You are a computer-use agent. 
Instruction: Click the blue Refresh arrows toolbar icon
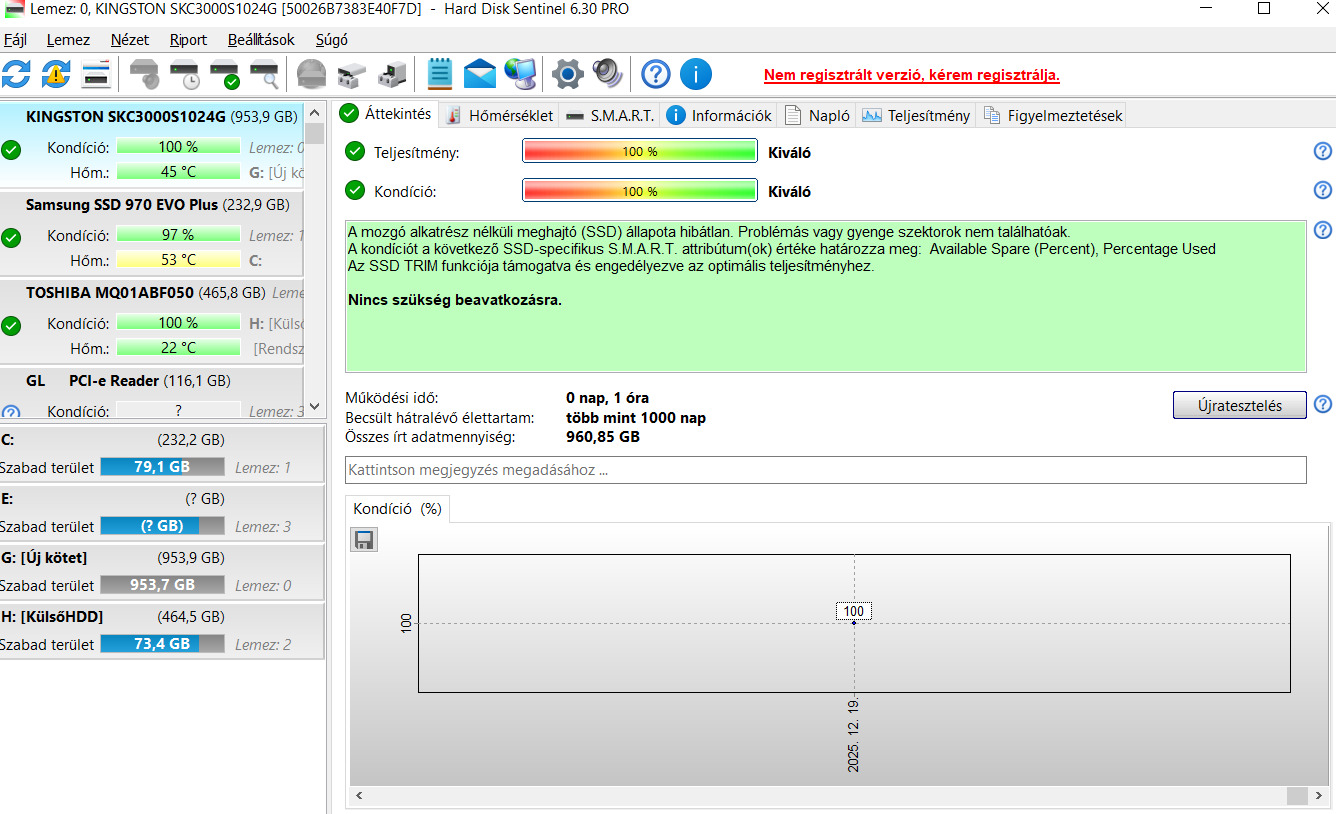click(16, 74)
